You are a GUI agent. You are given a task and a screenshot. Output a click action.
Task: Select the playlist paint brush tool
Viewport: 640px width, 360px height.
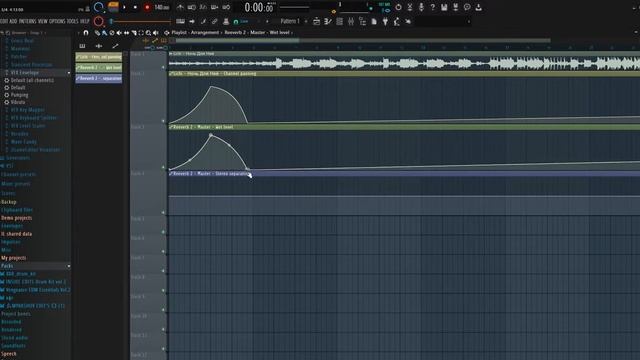pyautogui.click(x=104, y=33)
